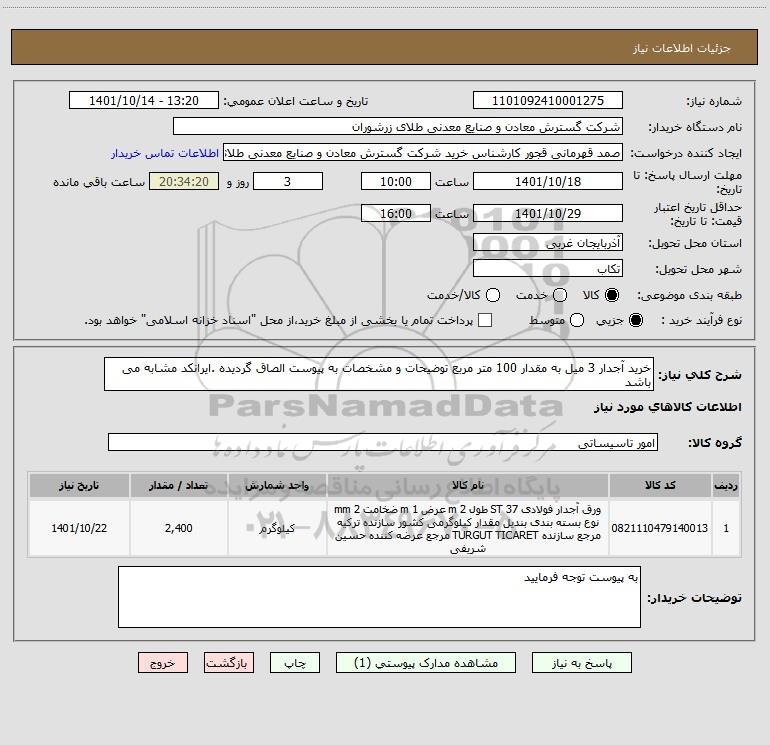Viewport: 770px width, 745px height.
Task: Click the announcement date field 1401/10/14 - 13:20
Action: tap(144, 100)
